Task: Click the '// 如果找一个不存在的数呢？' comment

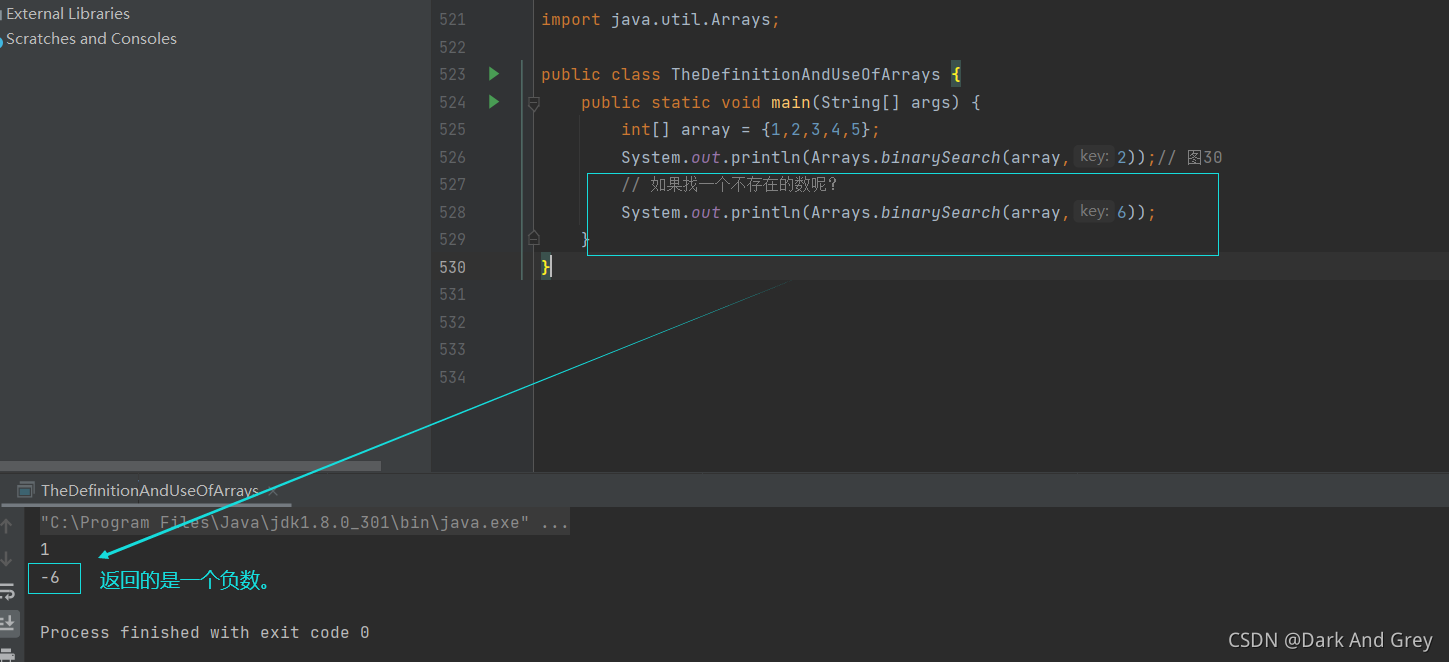Action: pos(729,185)
